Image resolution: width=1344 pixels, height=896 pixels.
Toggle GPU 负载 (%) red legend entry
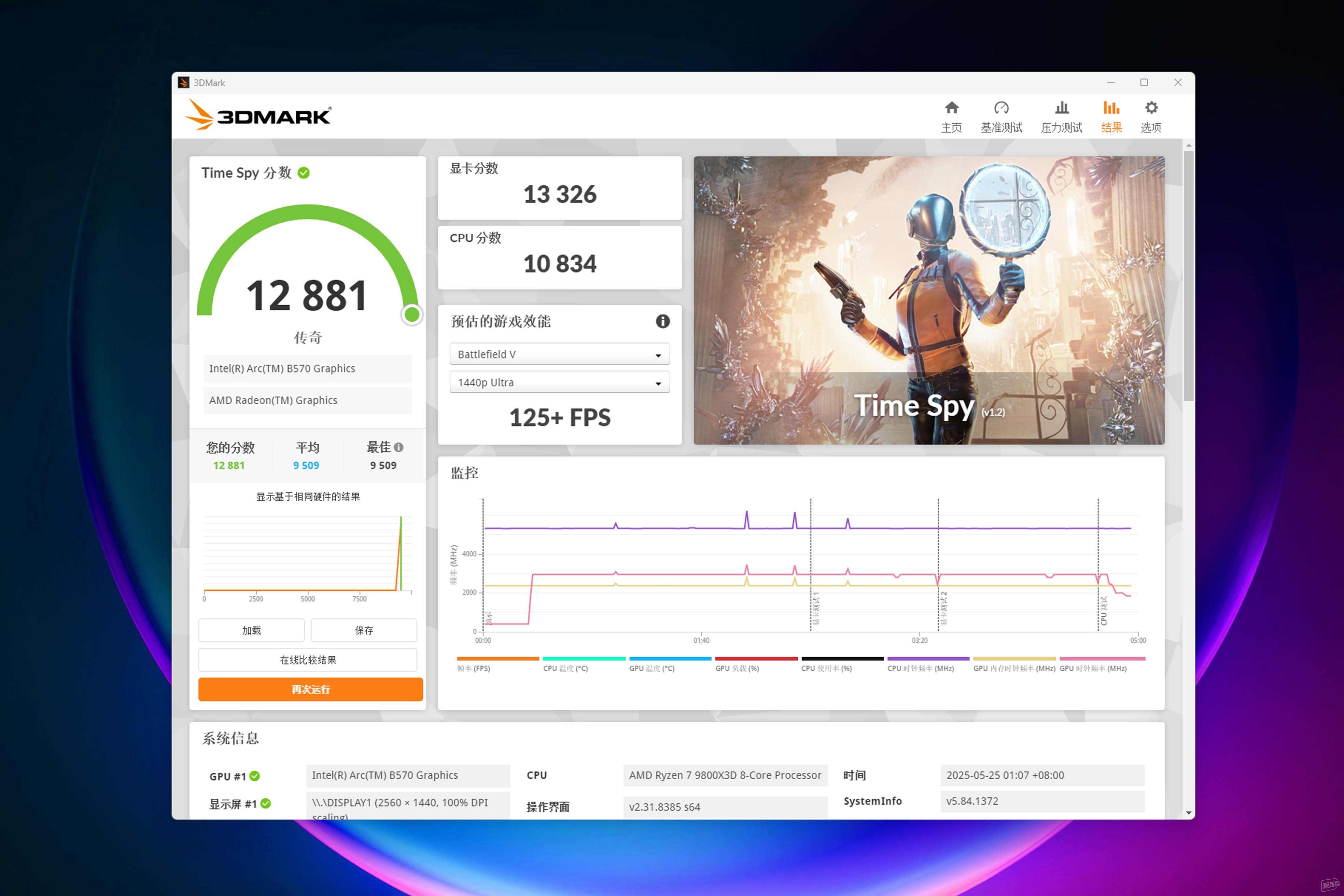(756, 664)
